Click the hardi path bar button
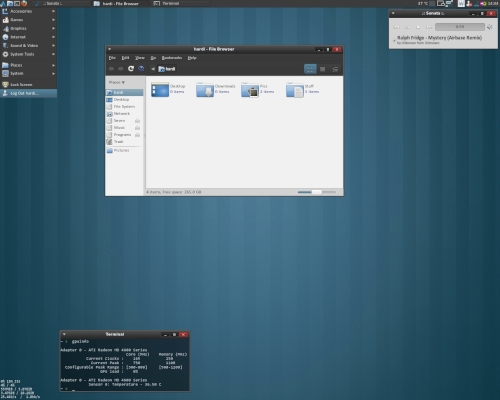 click(x=167, y=69)
